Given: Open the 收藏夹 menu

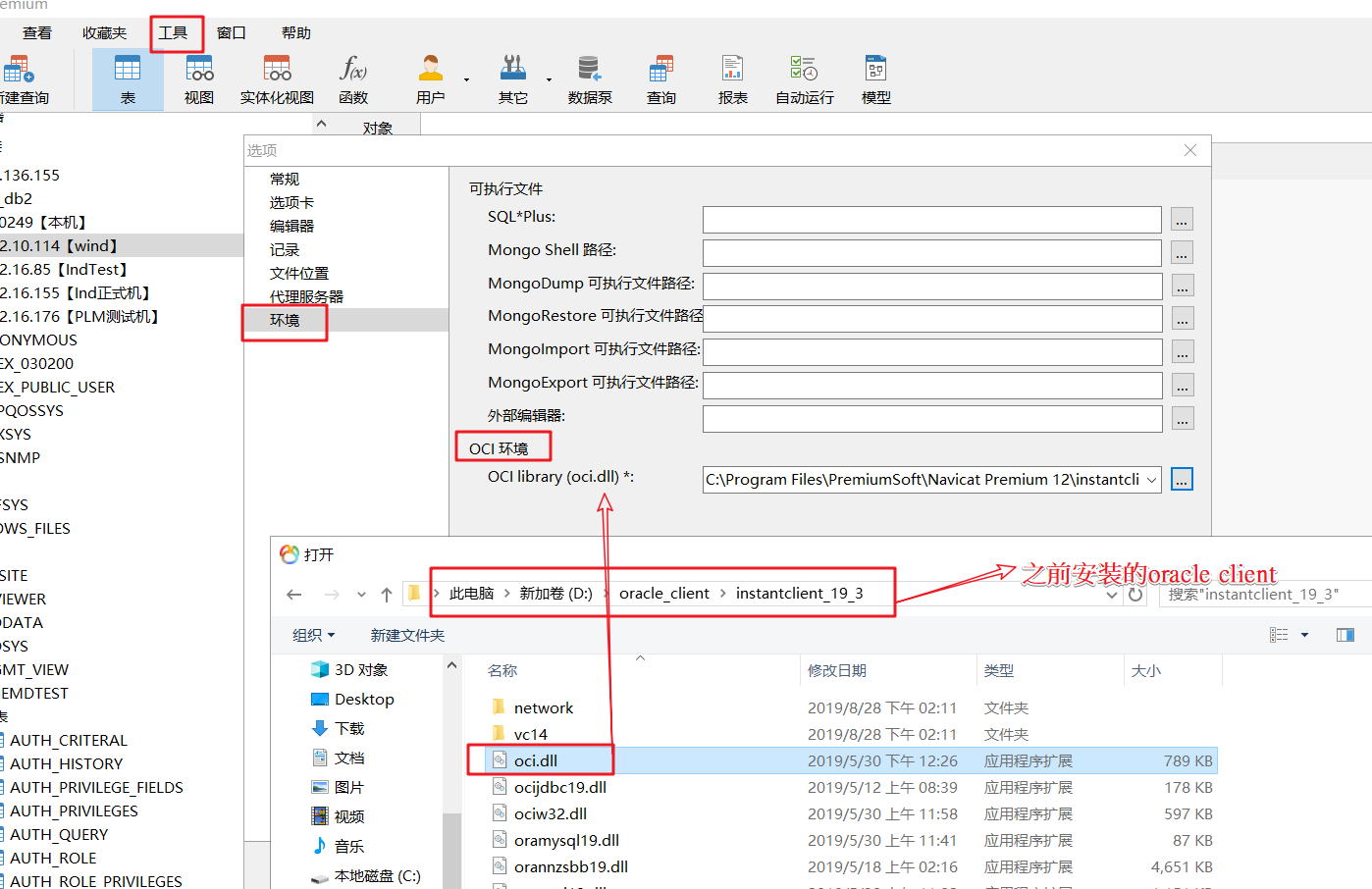Looking at the screenshot, I should click(105, 33).
